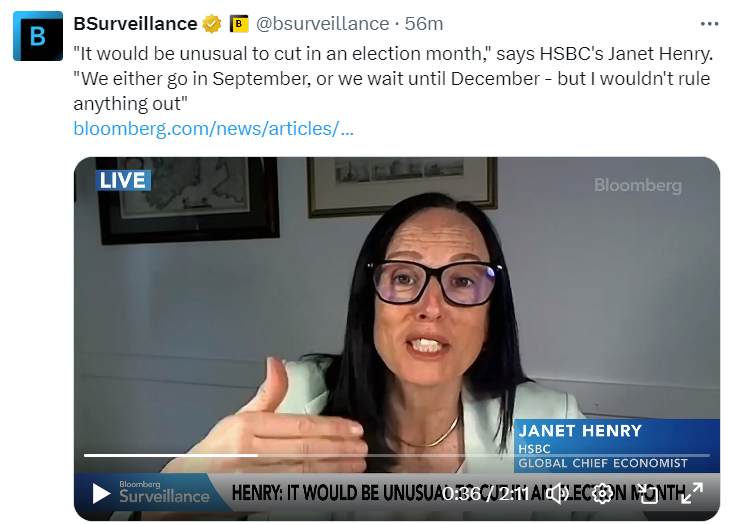Open the bloomberg.com/news/articles link
The image size is (734, 524).
pyautogui.click(x=213, y=128)
